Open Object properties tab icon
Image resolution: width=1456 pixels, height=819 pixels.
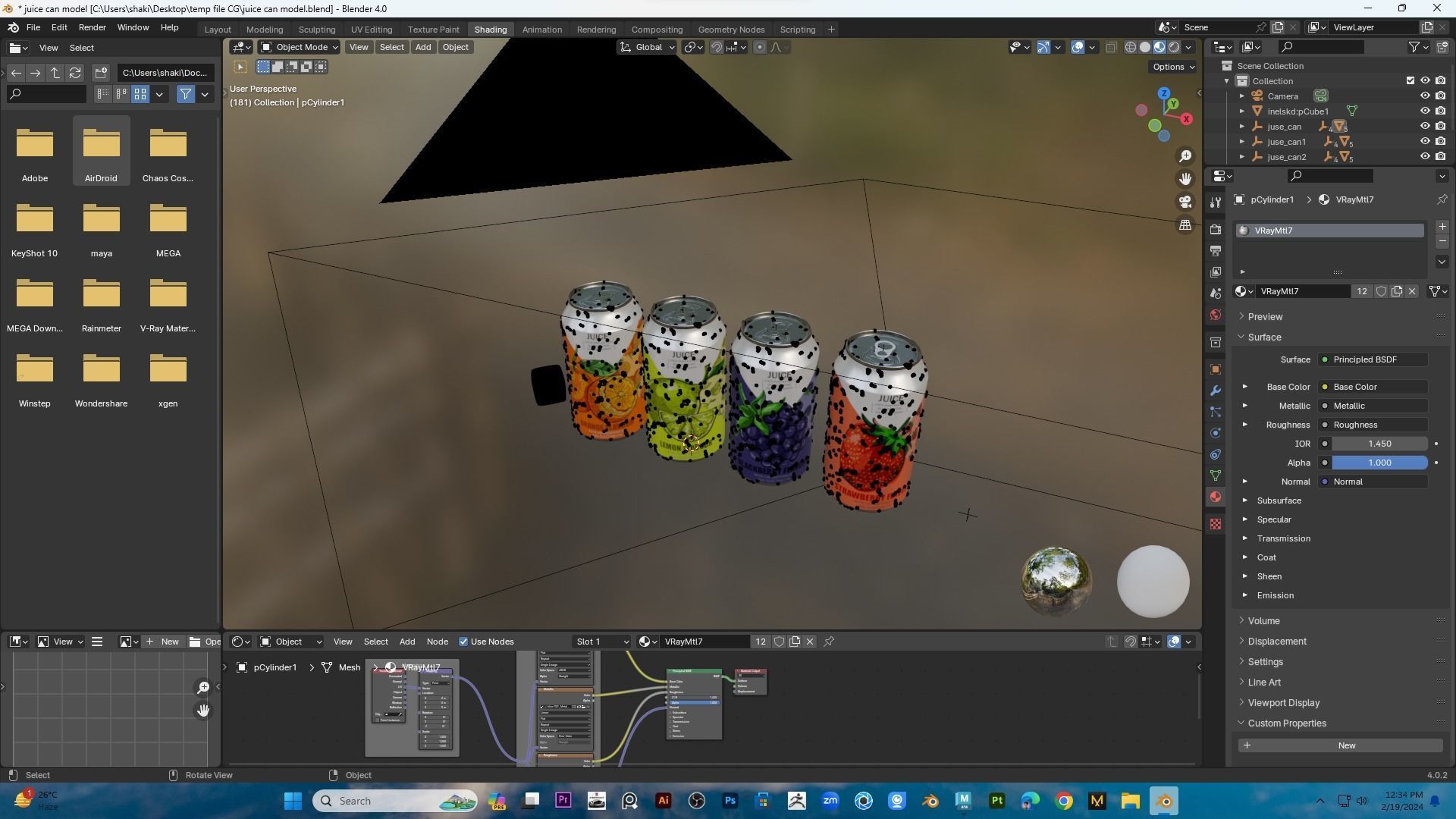click(x=1216, y=369)
